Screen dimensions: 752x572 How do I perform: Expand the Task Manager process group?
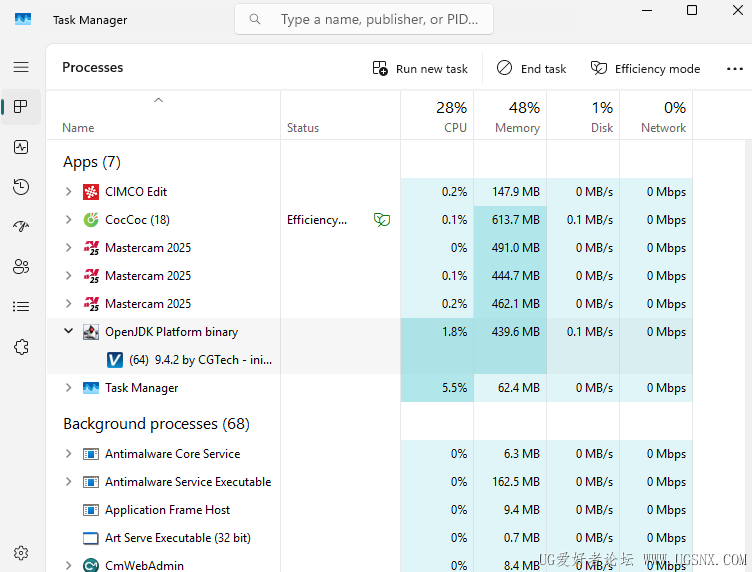pyautogui.click(x=69, y=388)
